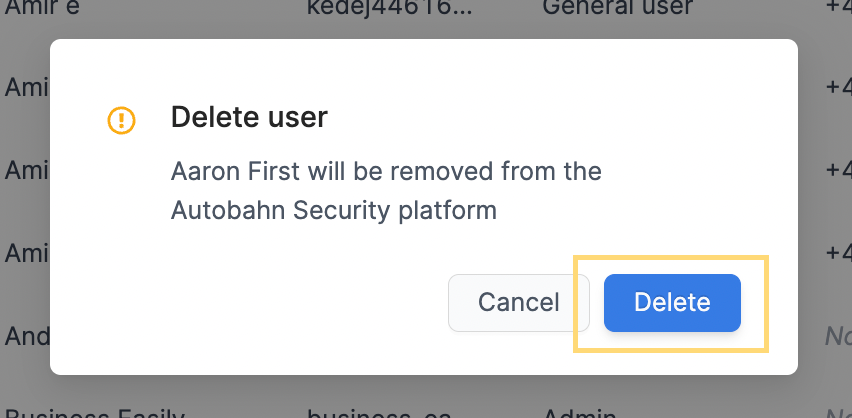Click the phone number beside 'General user'

click(x=838, y=8)
